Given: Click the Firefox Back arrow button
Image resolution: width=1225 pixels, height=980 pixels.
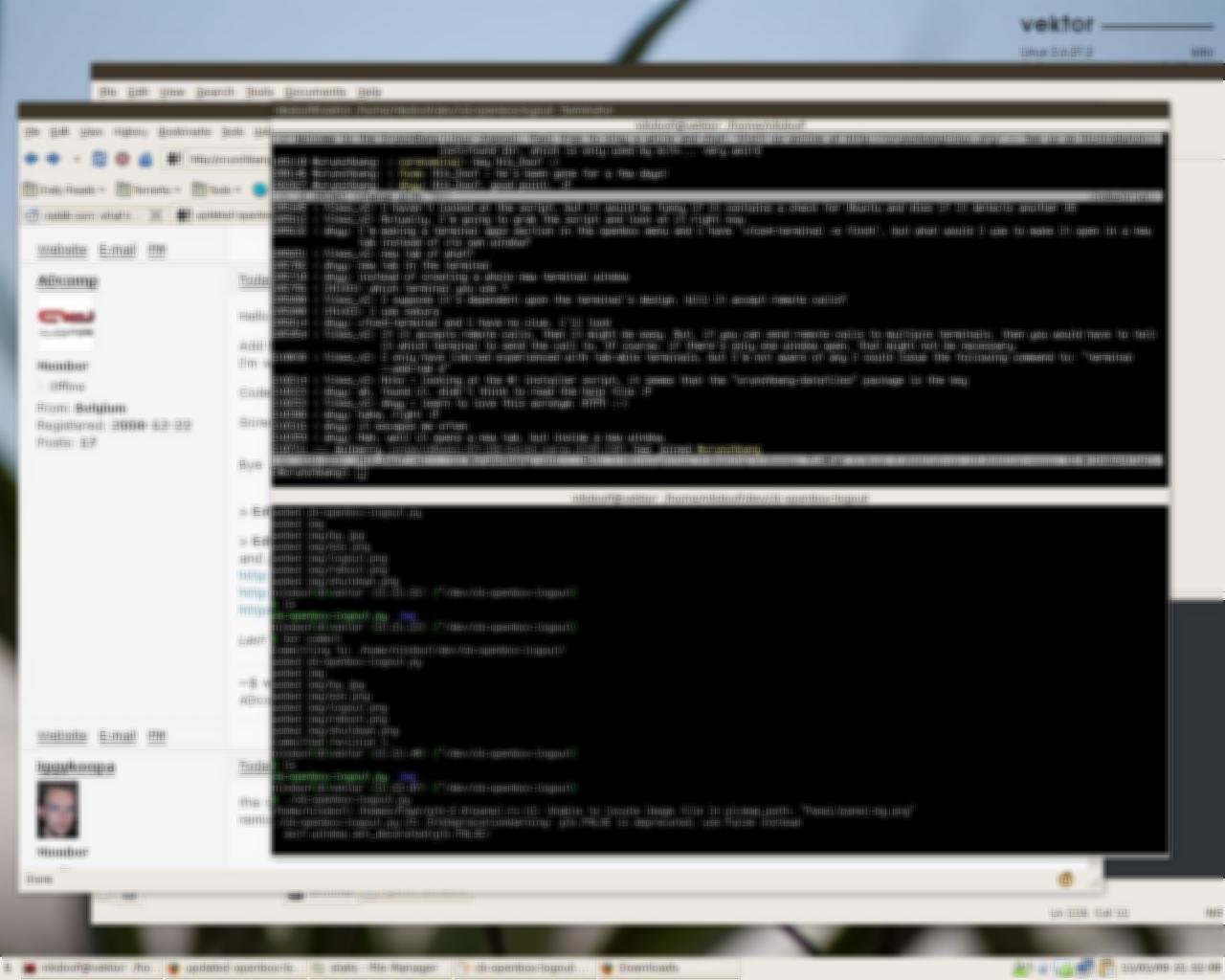Looking at the screenshot, I should (x=32, y=159).
